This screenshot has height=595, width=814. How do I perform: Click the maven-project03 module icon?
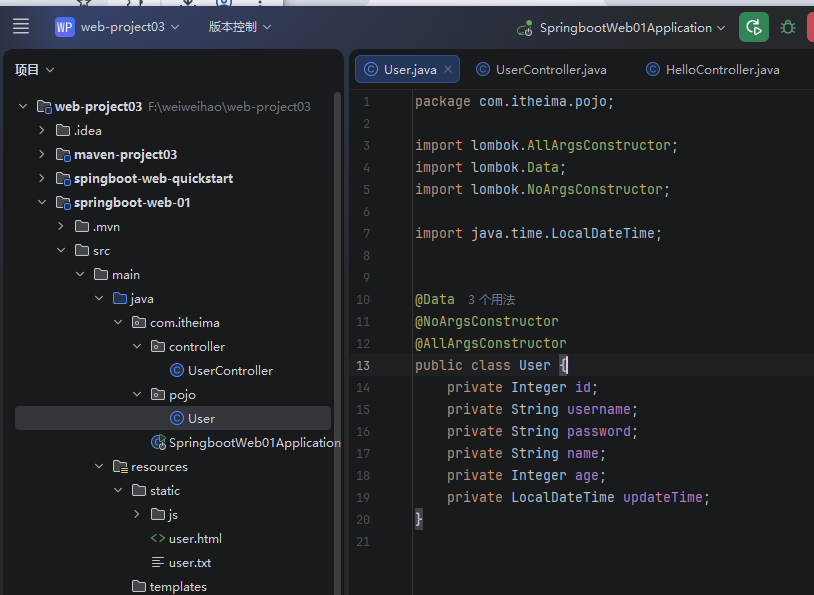pyautogui.click(x=63, y=155)
